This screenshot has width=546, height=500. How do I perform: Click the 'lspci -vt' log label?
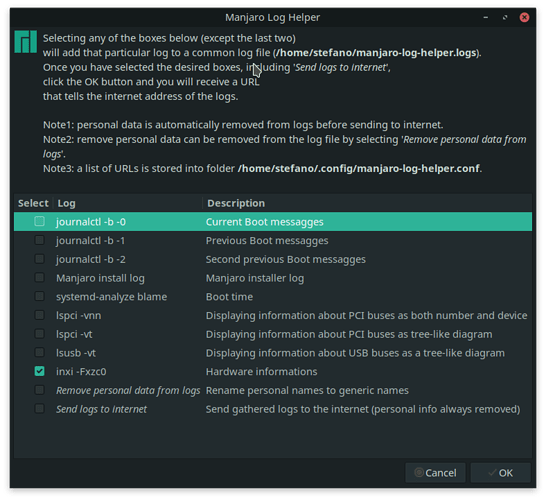pyautogui.click(x=74, y=334)
